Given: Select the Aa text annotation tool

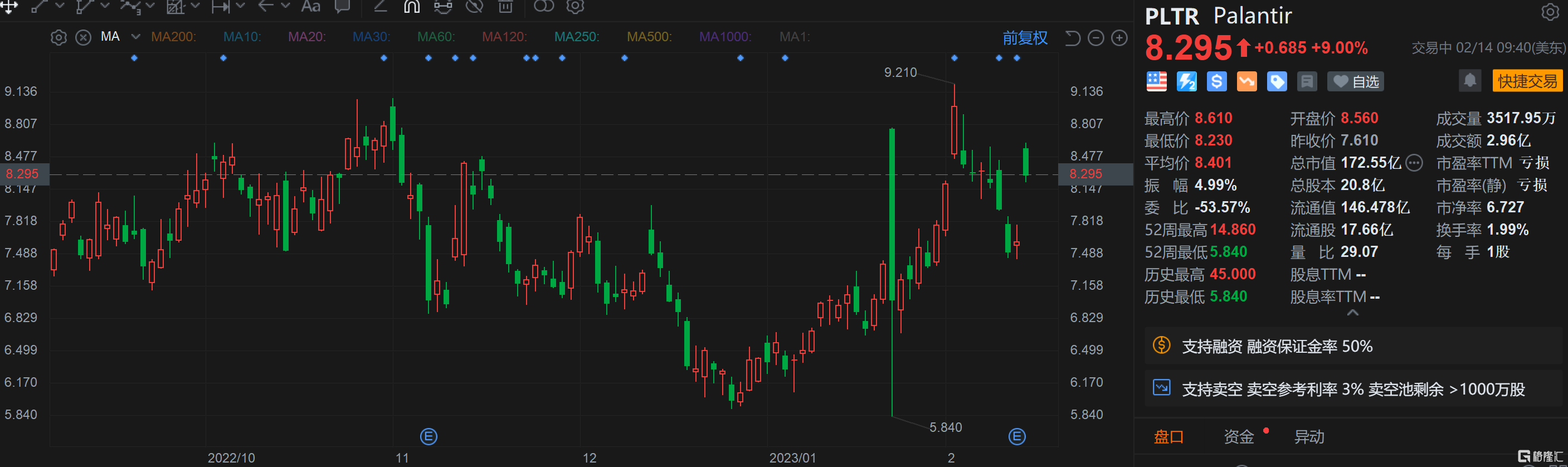Looking at the screenshot, I should 310,6.
